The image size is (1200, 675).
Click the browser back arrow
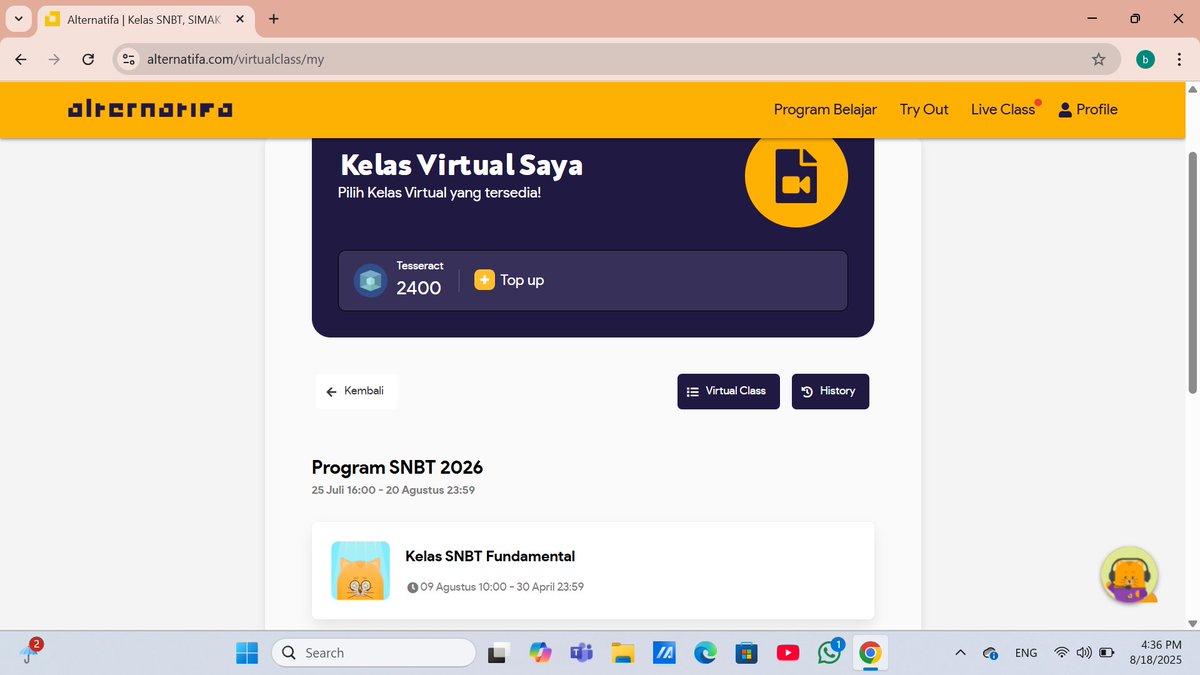tap(21, 59)
